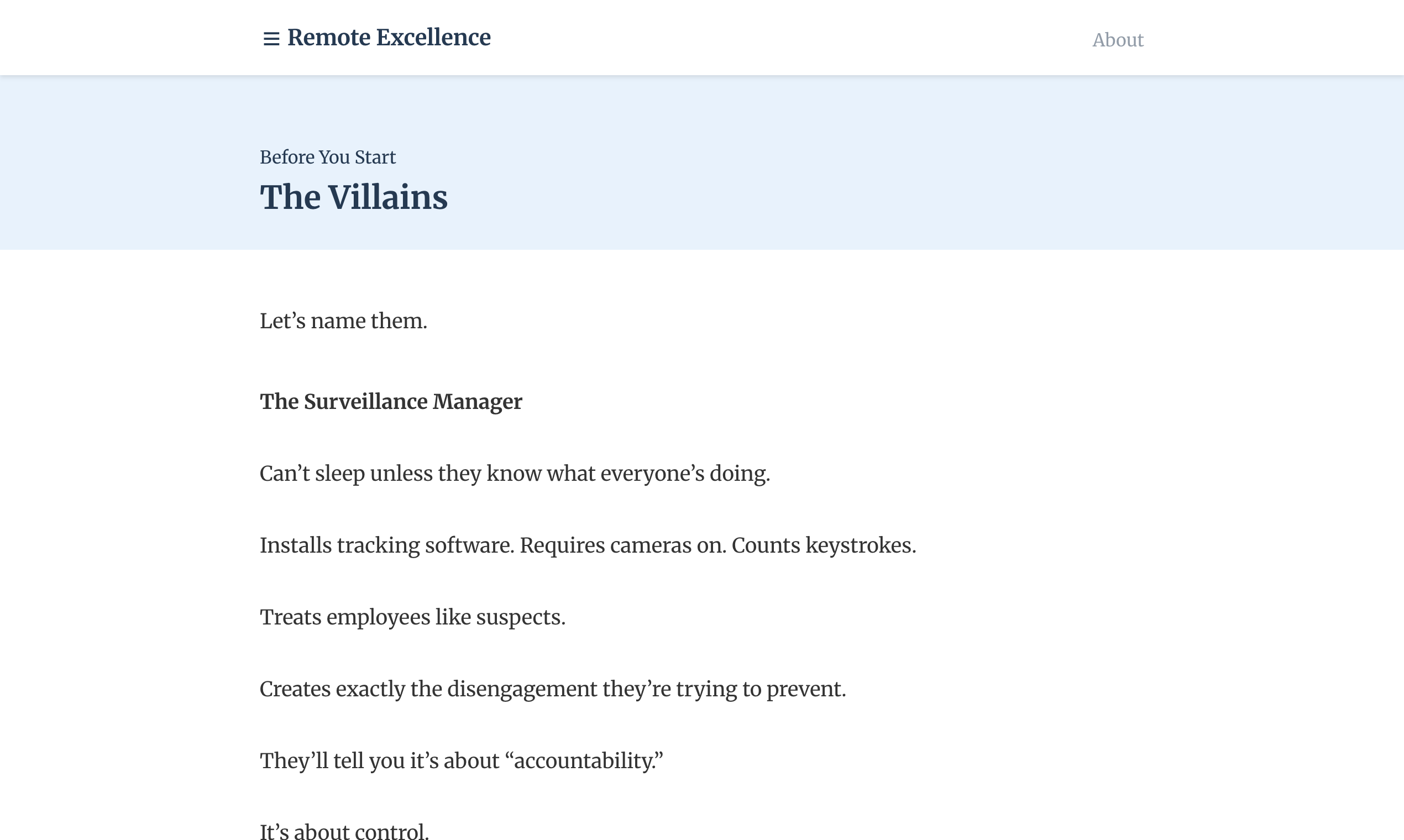1404x840 pixels.
Task: Click the paragraph starting with Let's name them
Action: coord(344,321)
